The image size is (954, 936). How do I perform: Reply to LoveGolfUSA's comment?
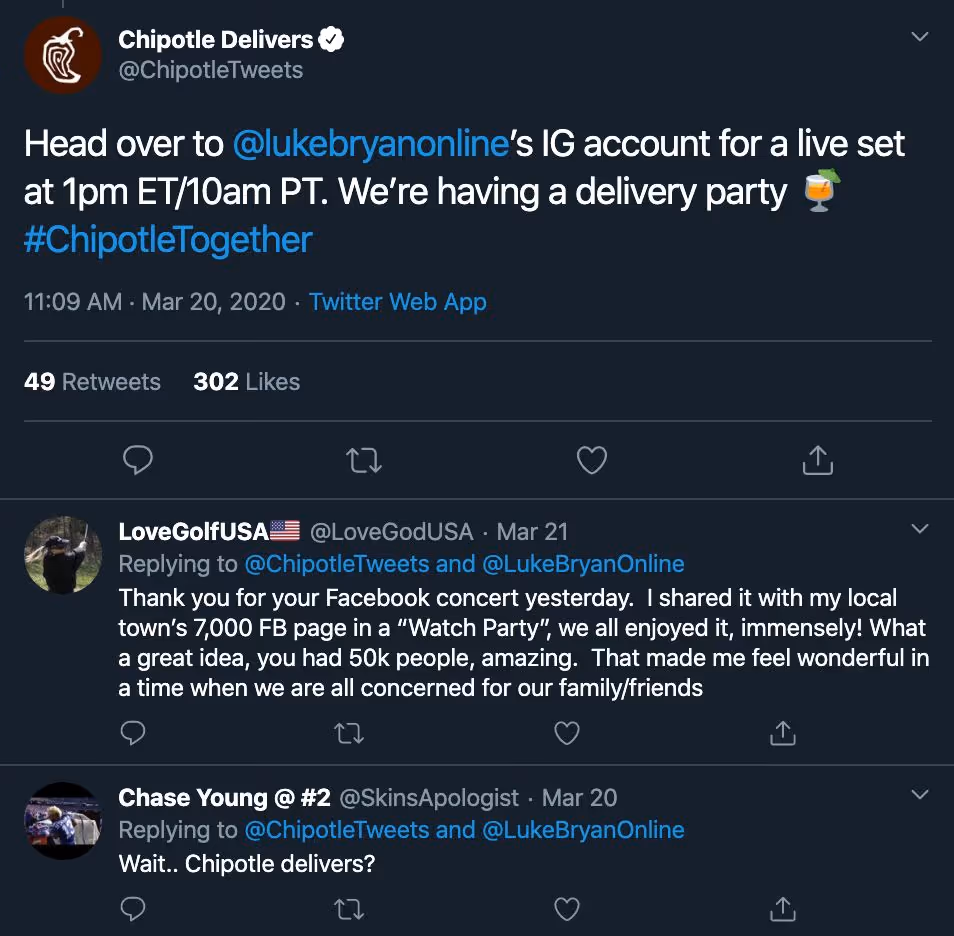click(x=133, y=733)
